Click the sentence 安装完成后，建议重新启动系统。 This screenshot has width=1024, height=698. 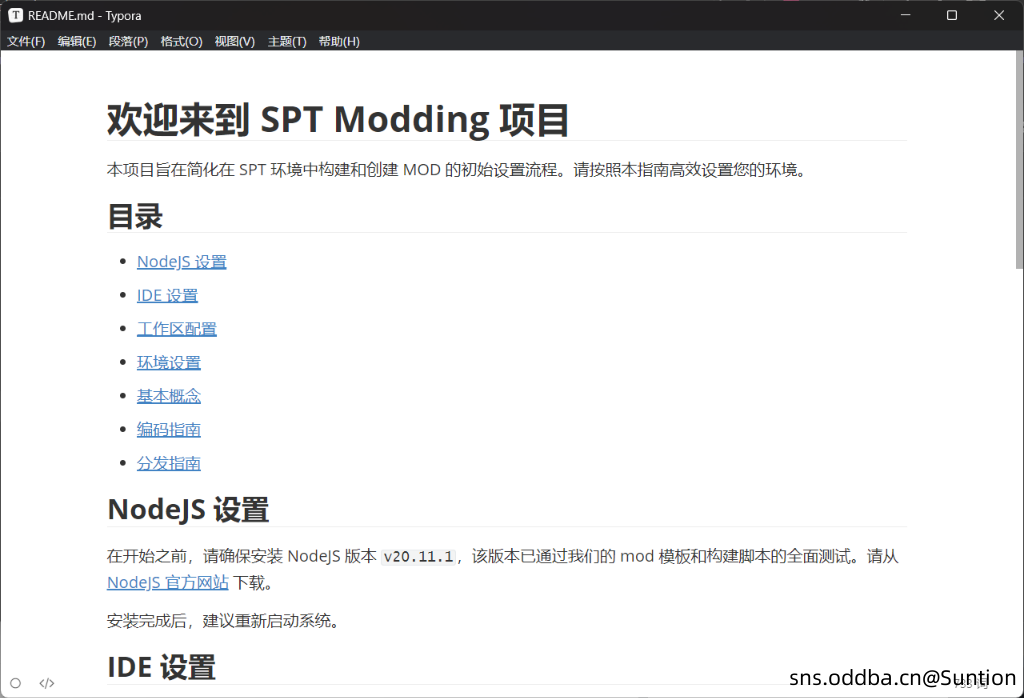click(x=224, y=621)
